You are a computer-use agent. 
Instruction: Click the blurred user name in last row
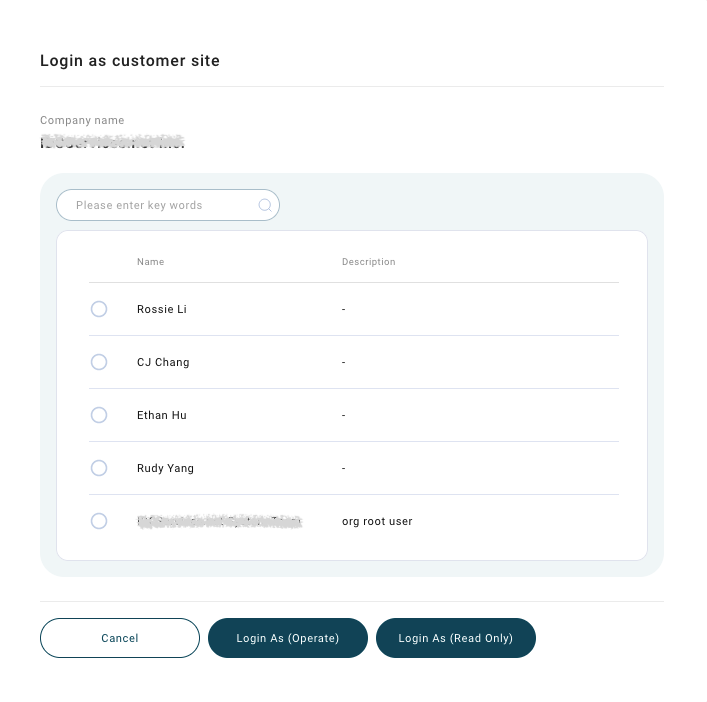coord(220,521)
